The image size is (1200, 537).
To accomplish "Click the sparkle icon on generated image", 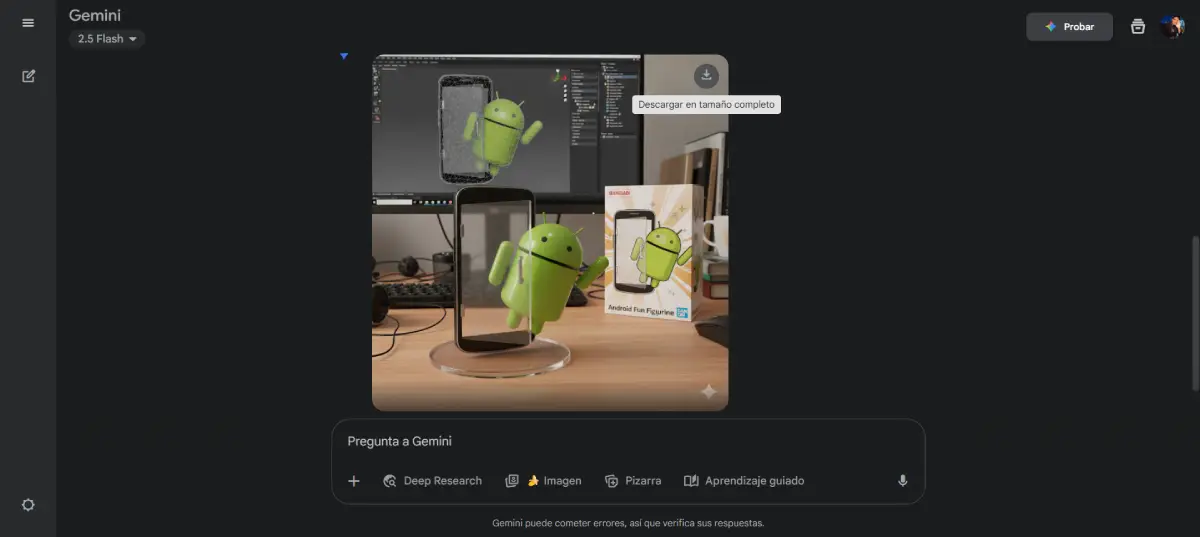I will (708, 391).
